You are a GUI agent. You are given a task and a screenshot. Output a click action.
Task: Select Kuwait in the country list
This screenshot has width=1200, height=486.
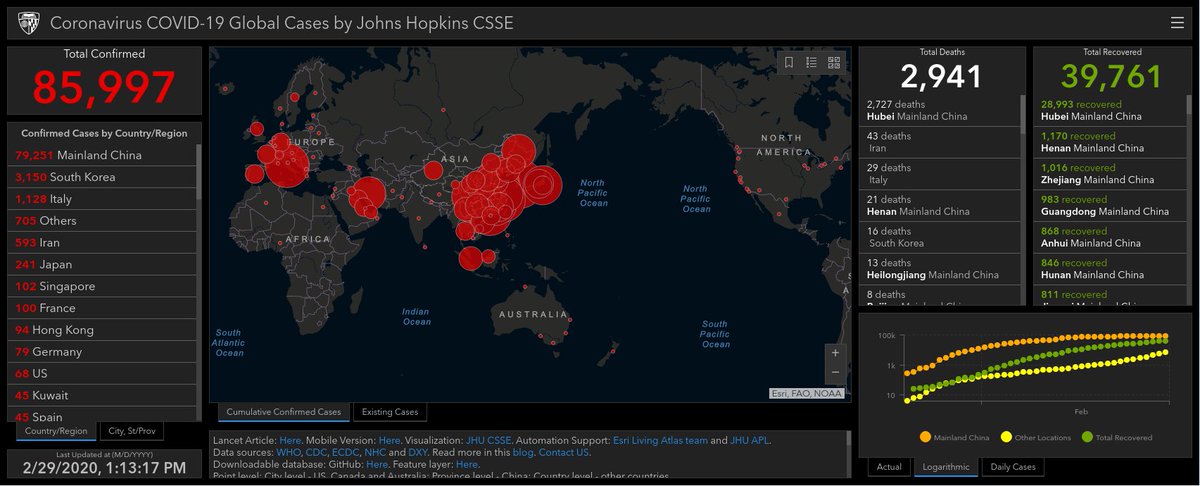[103, 396]
